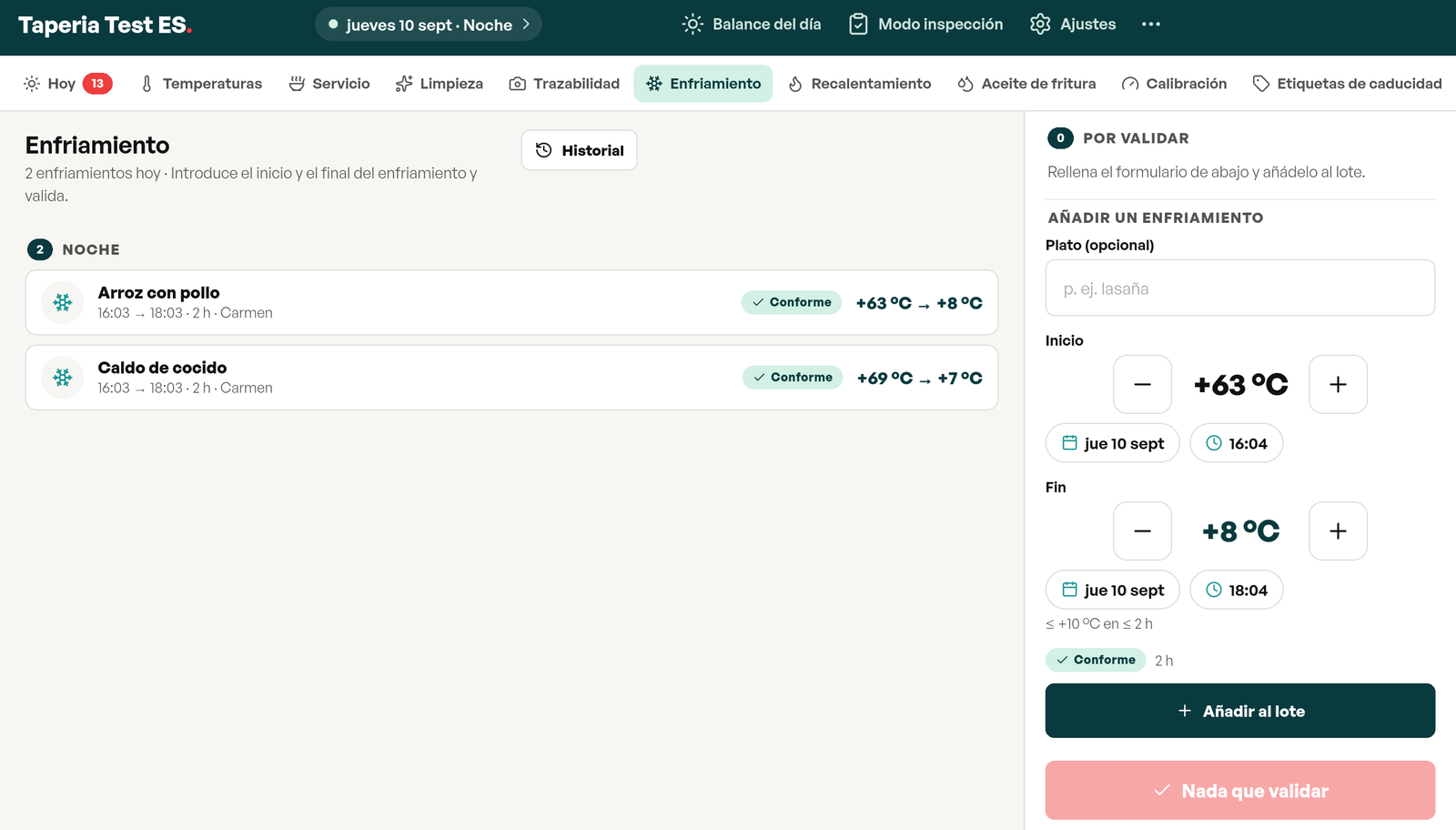Decrease Inicio temperature with minus button

coord(1142,384)
